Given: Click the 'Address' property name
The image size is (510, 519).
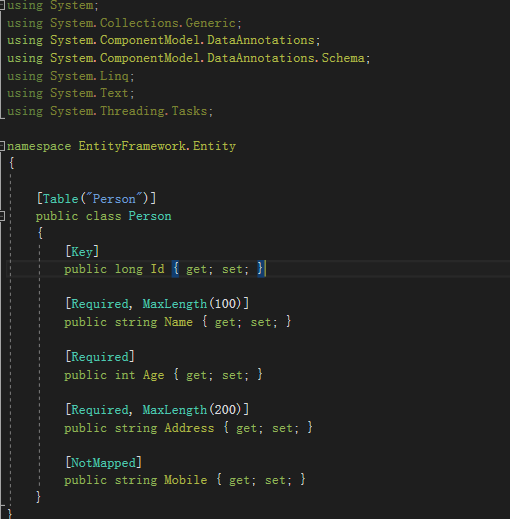Looking at the screenshot, I should (189, 428).
